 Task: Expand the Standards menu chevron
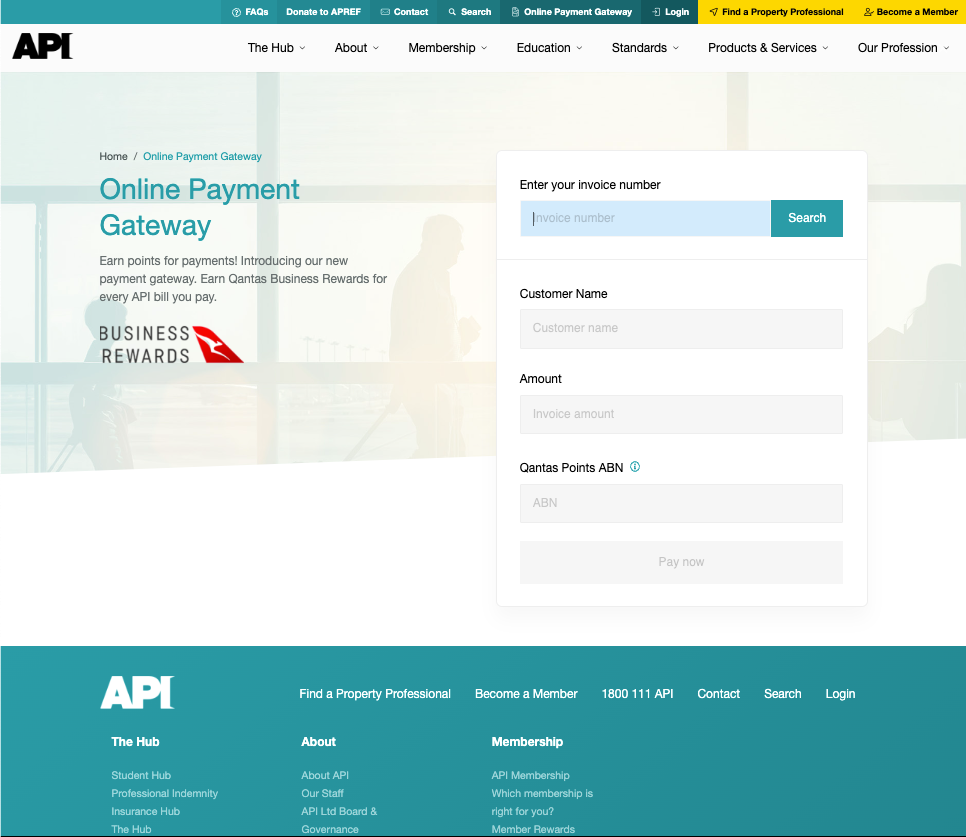(x=676, y=48)
